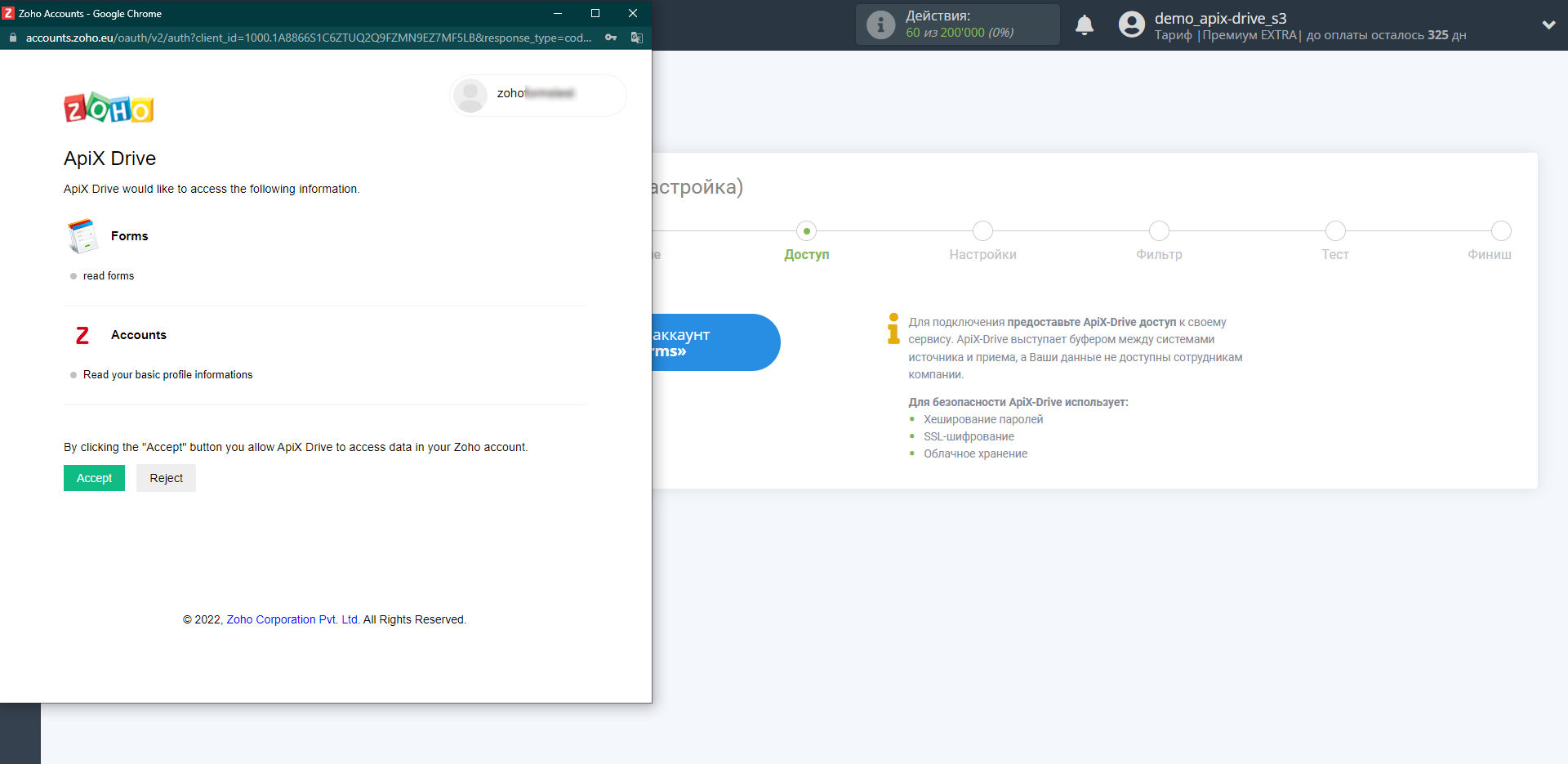Select the Настройки step label
The height and width of the screenshot is (764, 1568).
983,255
